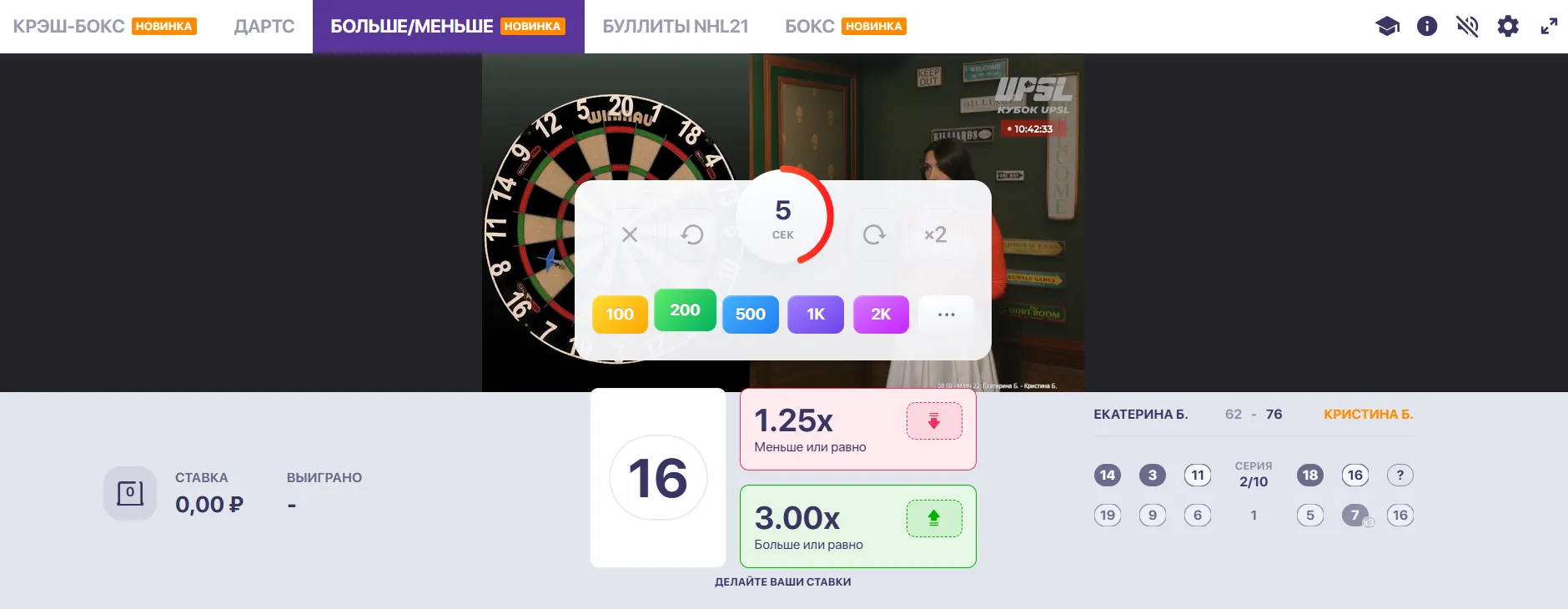The width and height of the screenshot is (1568, 609).
Task: Open settings gear icon
Action: (x=1508, y=27)
